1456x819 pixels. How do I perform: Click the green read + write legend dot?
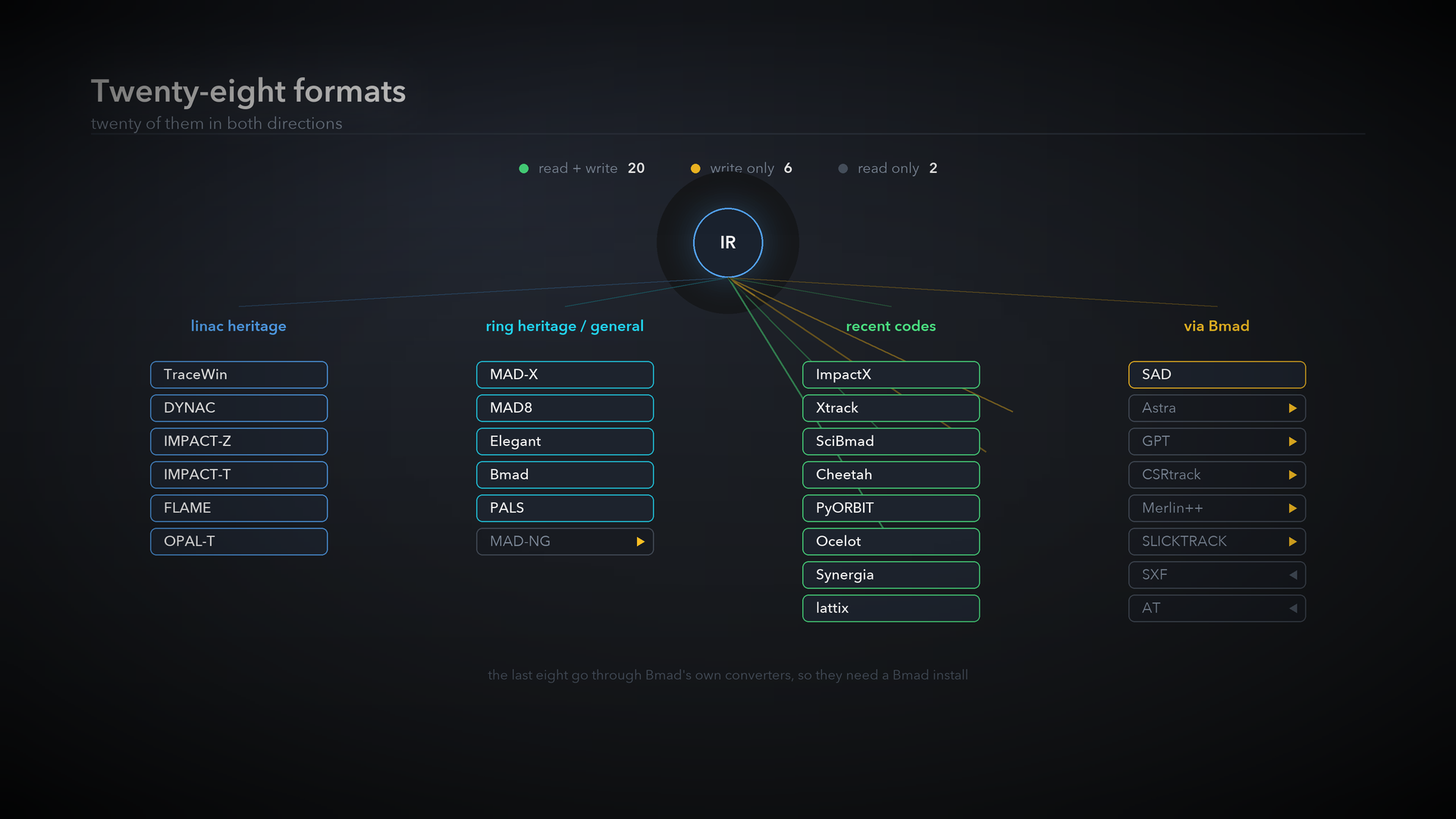pyautogui.click(x=523, y=168)
